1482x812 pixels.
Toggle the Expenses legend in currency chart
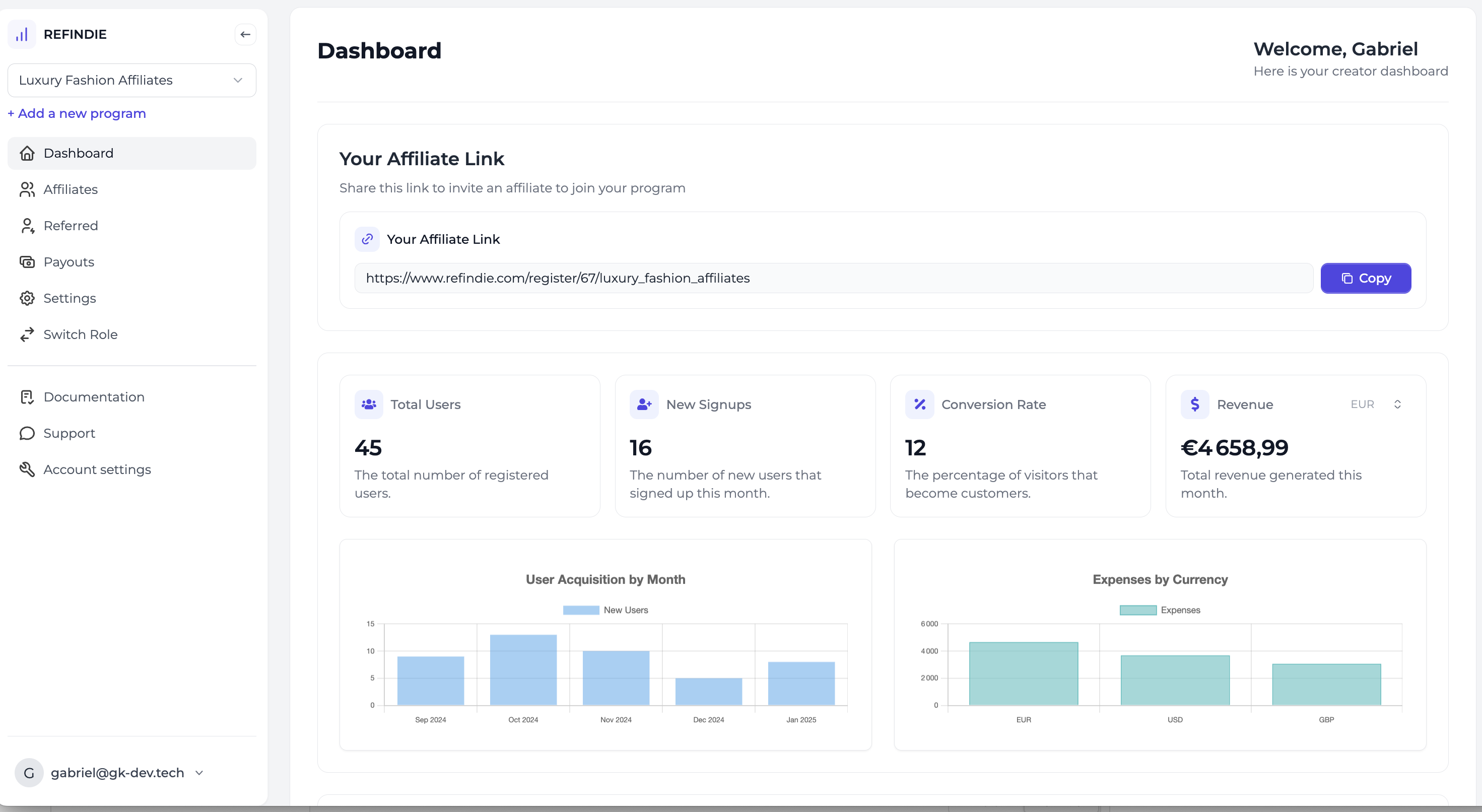[x=1161, y=610]
